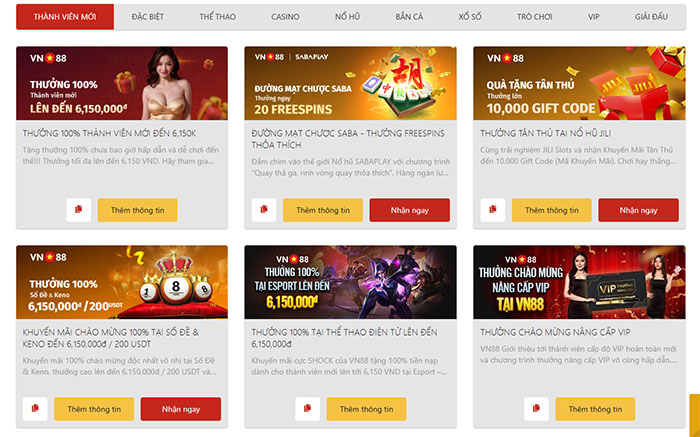Copy the Saba freespins promotion
The height and width of the screenshot is (437, 700).
tap(264, 210)
